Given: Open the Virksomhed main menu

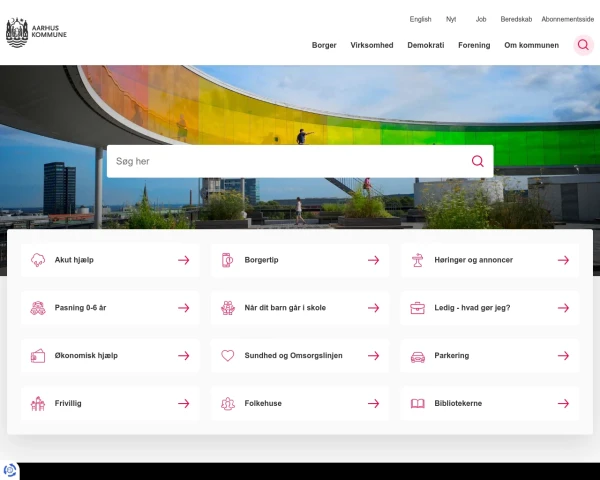Looking at the screenshot, I should 372,45.
